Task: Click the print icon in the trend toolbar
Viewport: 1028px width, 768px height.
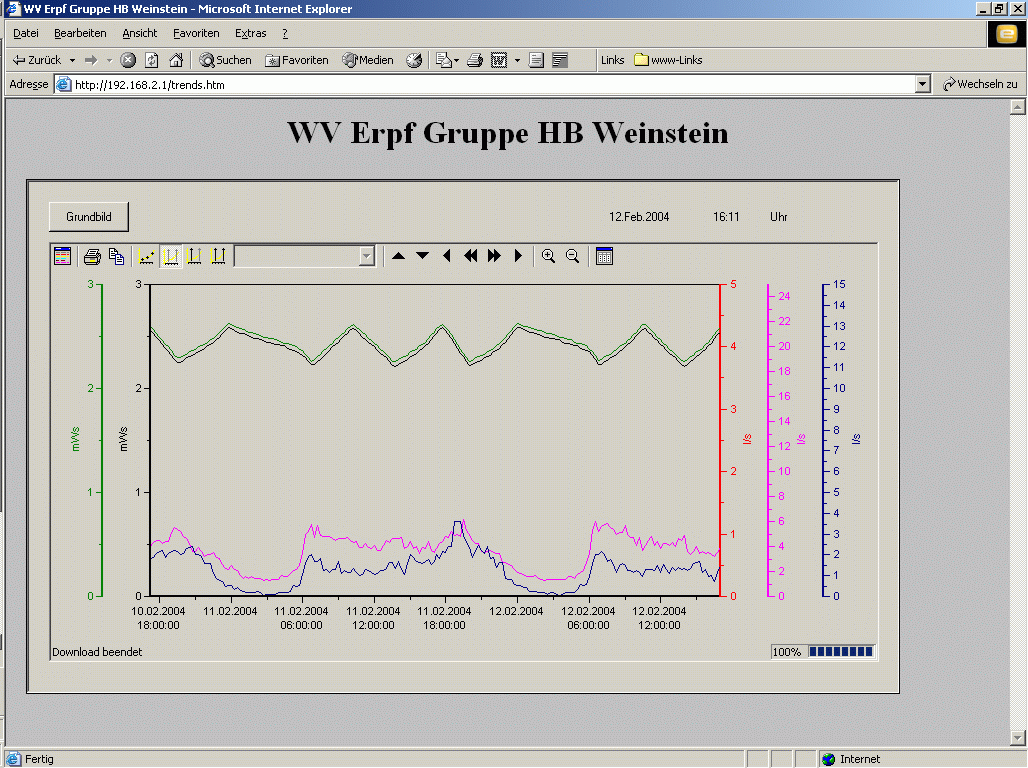Action: point(90,256)
